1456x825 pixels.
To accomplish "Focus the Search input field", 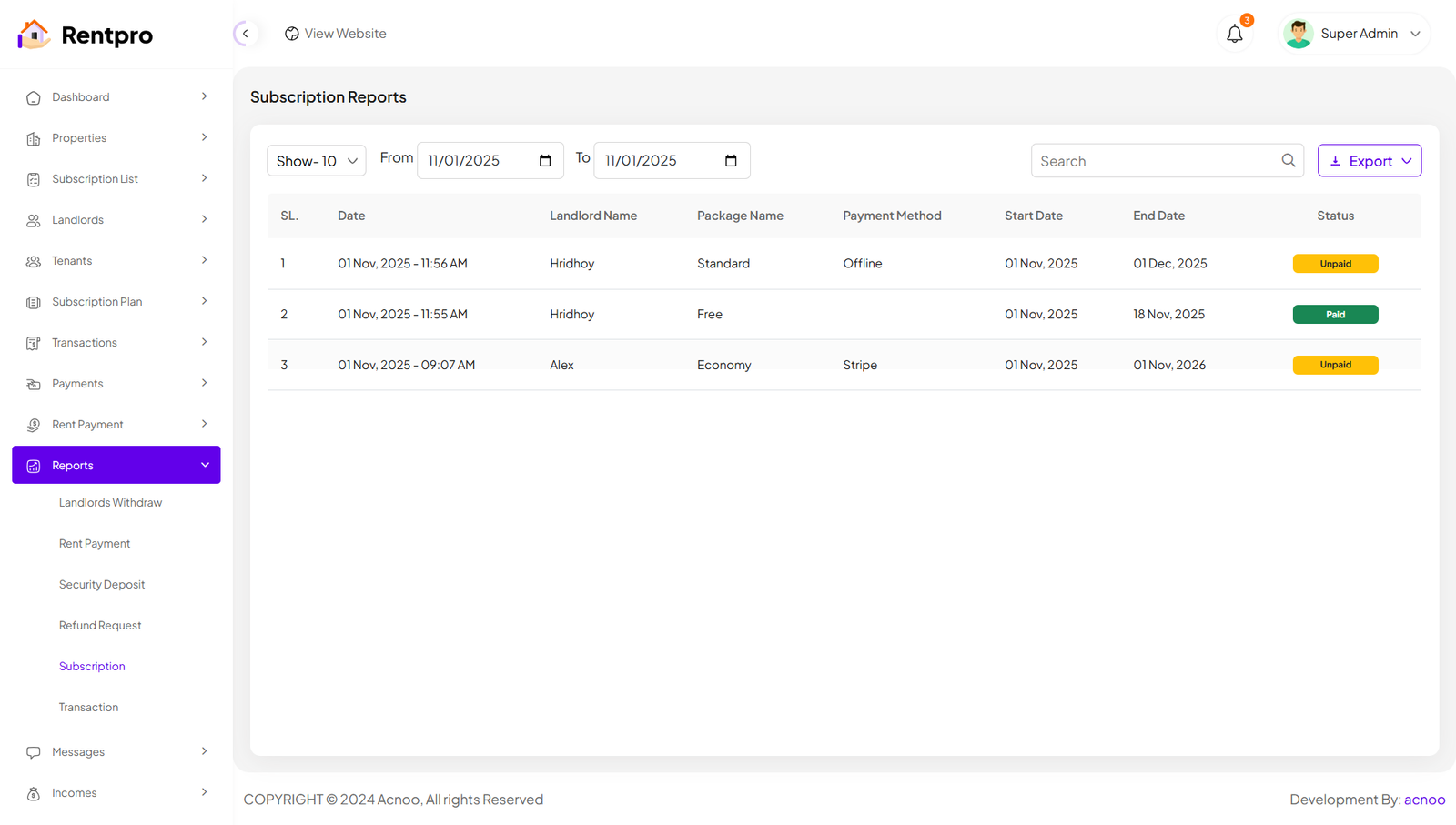I will [1156, 161].
